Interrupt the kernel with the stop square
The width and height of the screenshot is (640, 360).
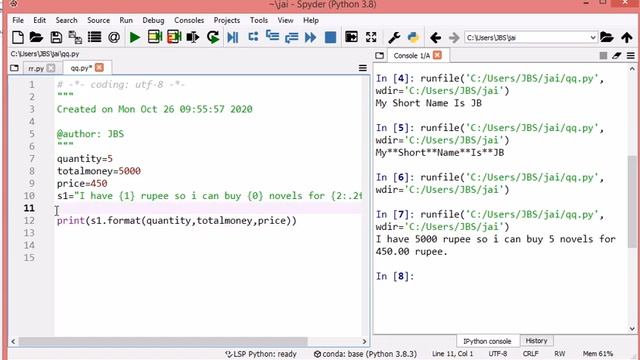pyautogui.click(x=603, y=56)
